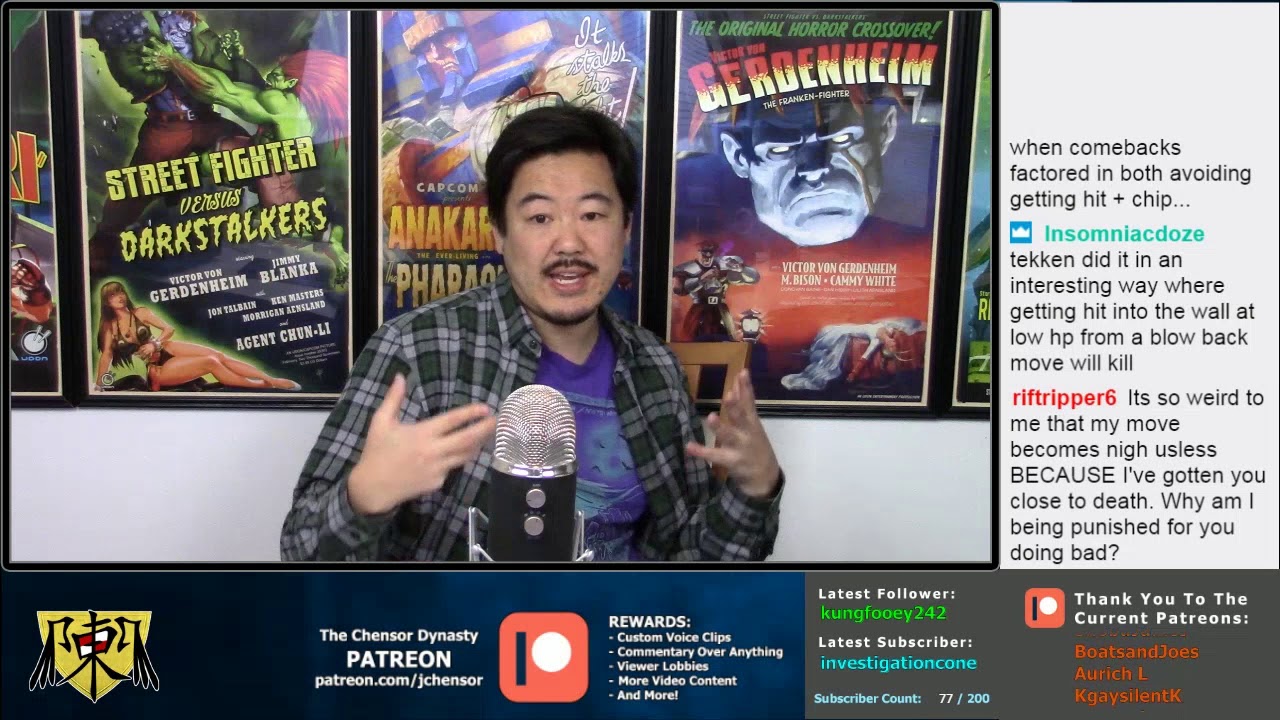Screen dimensions: 1280x720
Task: Click the Custom Voice Clips reward line
Action: [670, 637]
